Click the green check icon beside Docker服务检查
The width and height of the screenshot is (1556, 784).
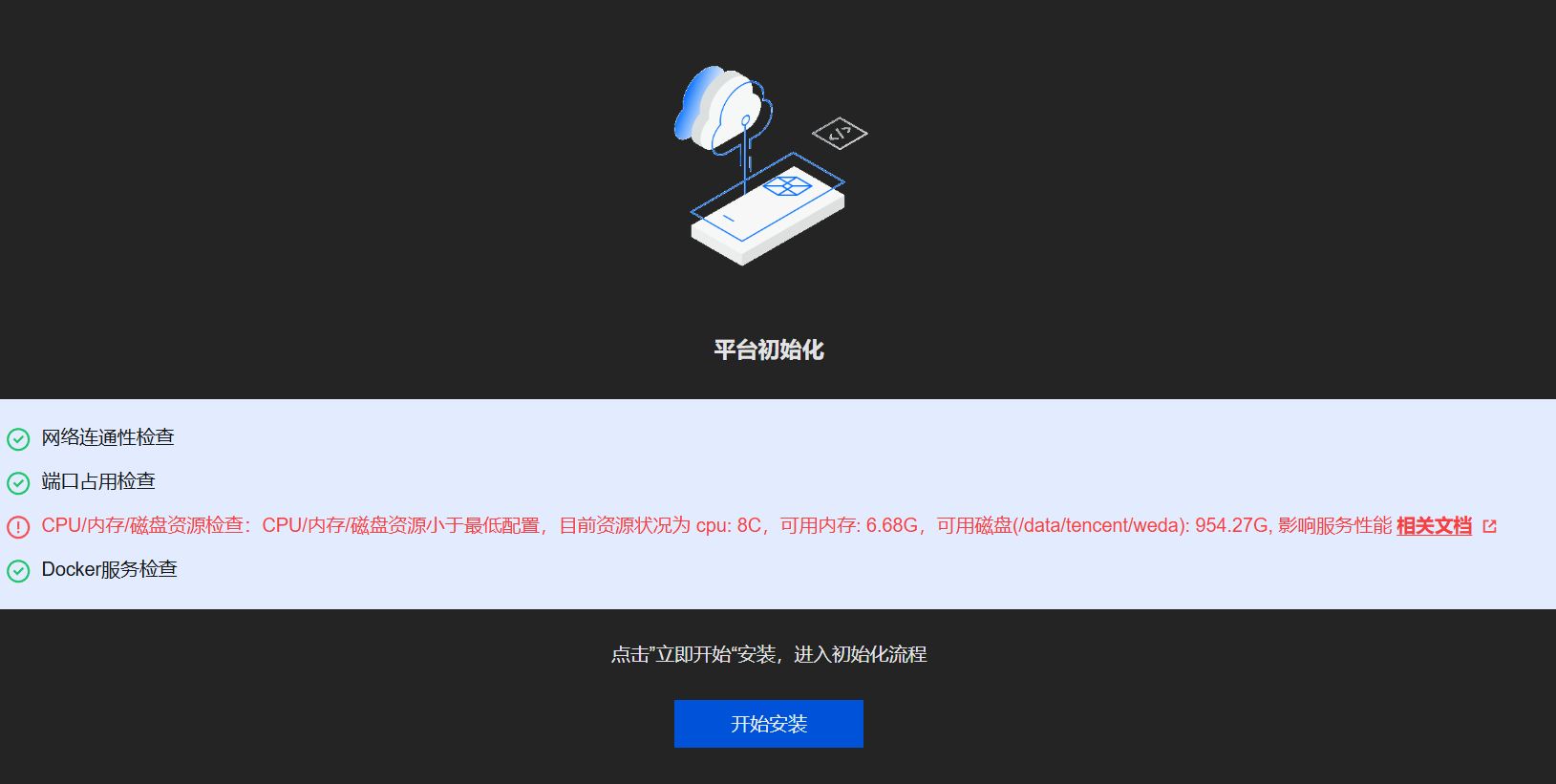(x=18, y=571)
